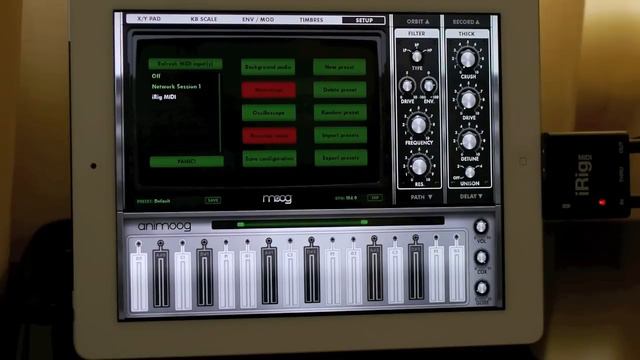Click the BPM tempo value
The width and height of the screenshot is (640, 360).
point(351,198)
